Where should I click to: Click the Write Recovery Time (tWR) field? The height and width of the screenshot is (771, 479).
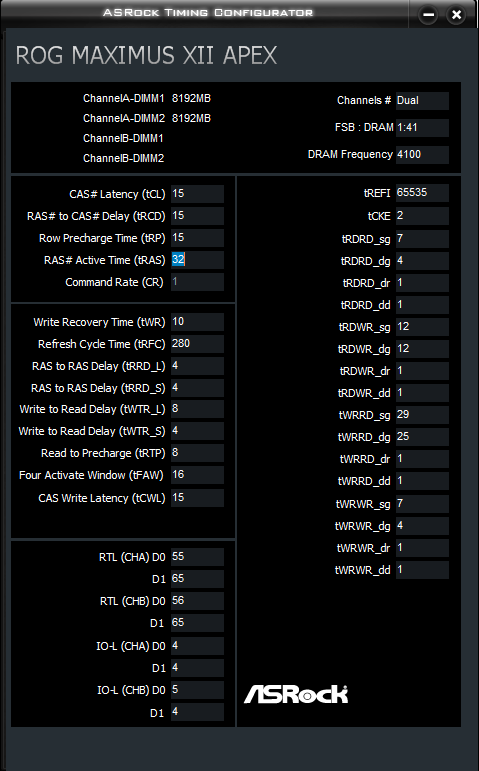pos(197,322)
